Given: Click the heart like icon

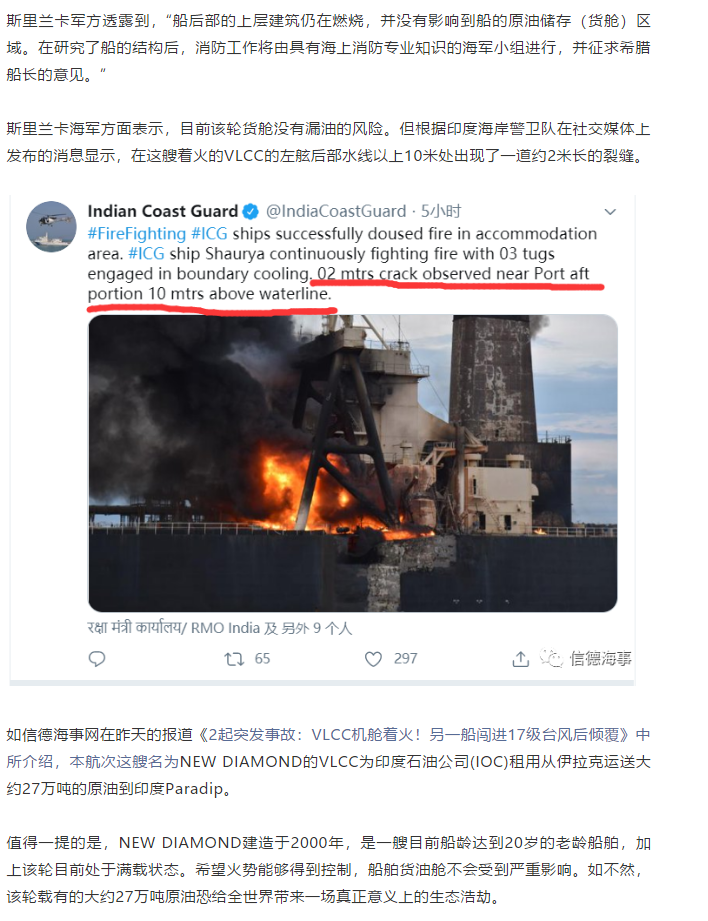Looking at the screenshot, I should click(373, 659).
